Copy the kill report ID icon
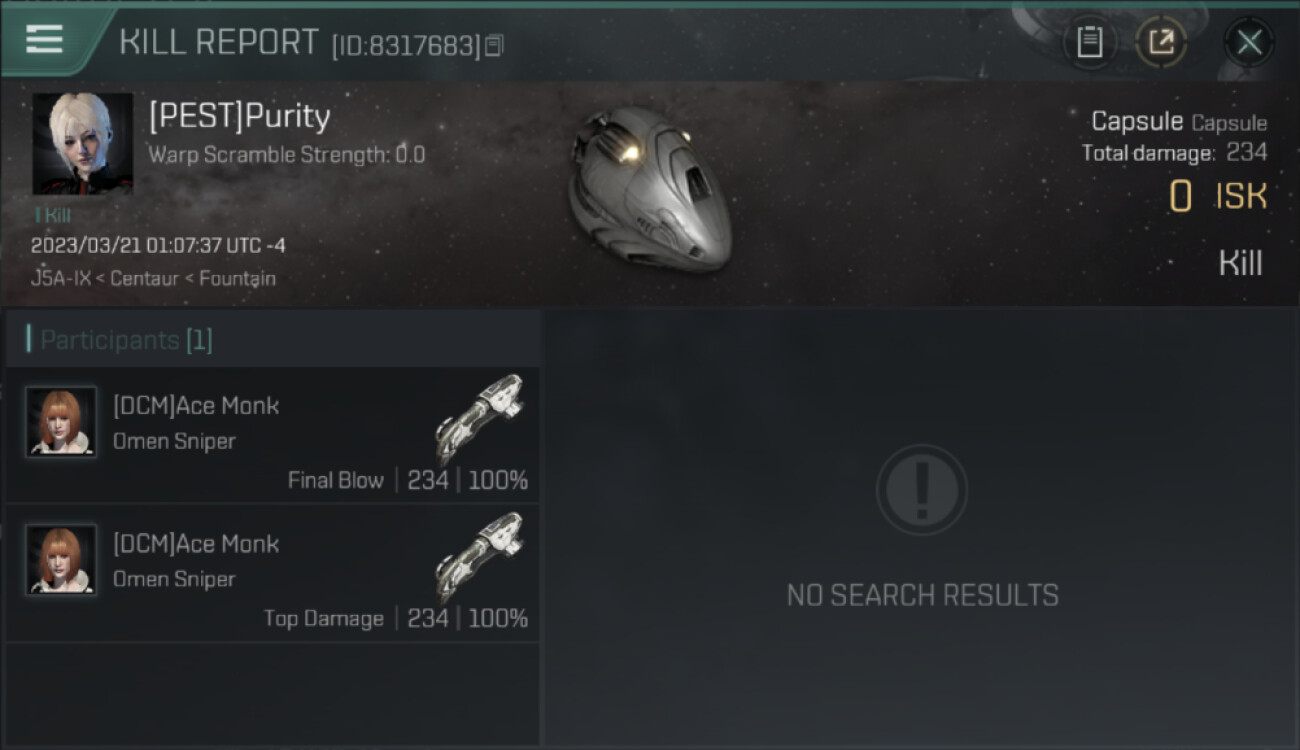Screen dimensions: 1300x750 point(494,45)
